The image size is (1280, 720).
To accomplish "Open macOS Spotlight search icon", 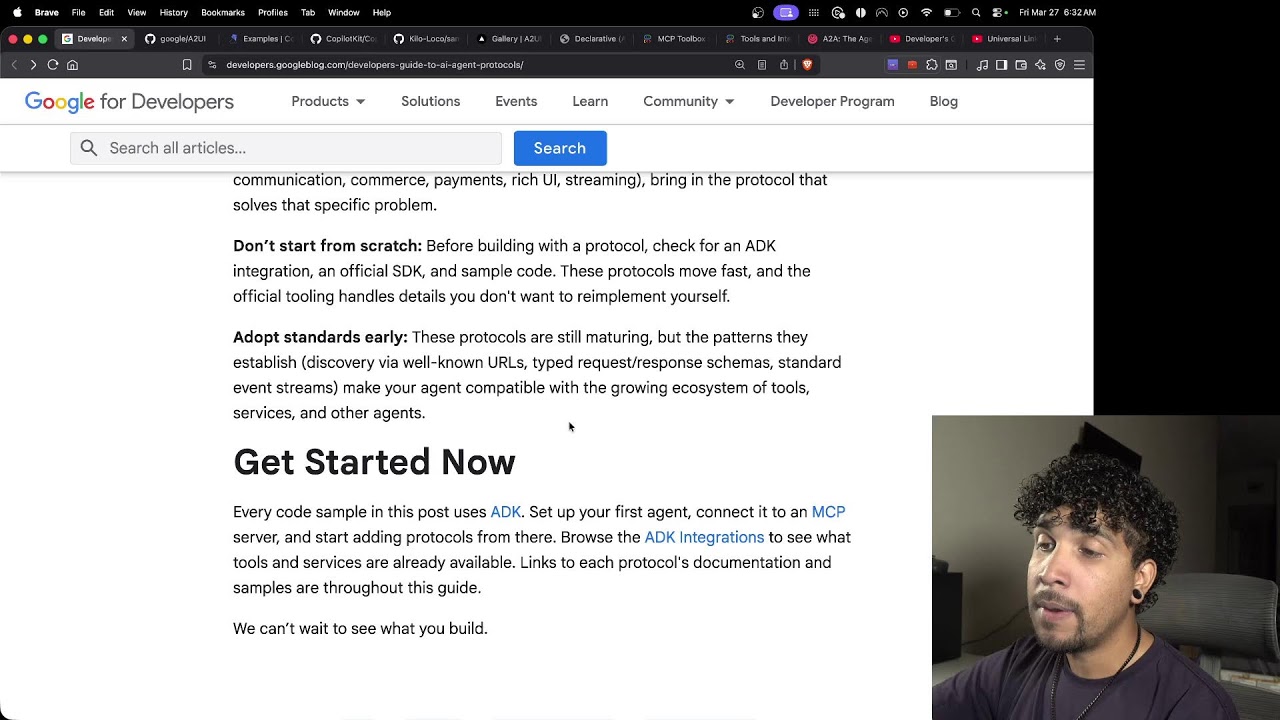I will coord(976,12).
